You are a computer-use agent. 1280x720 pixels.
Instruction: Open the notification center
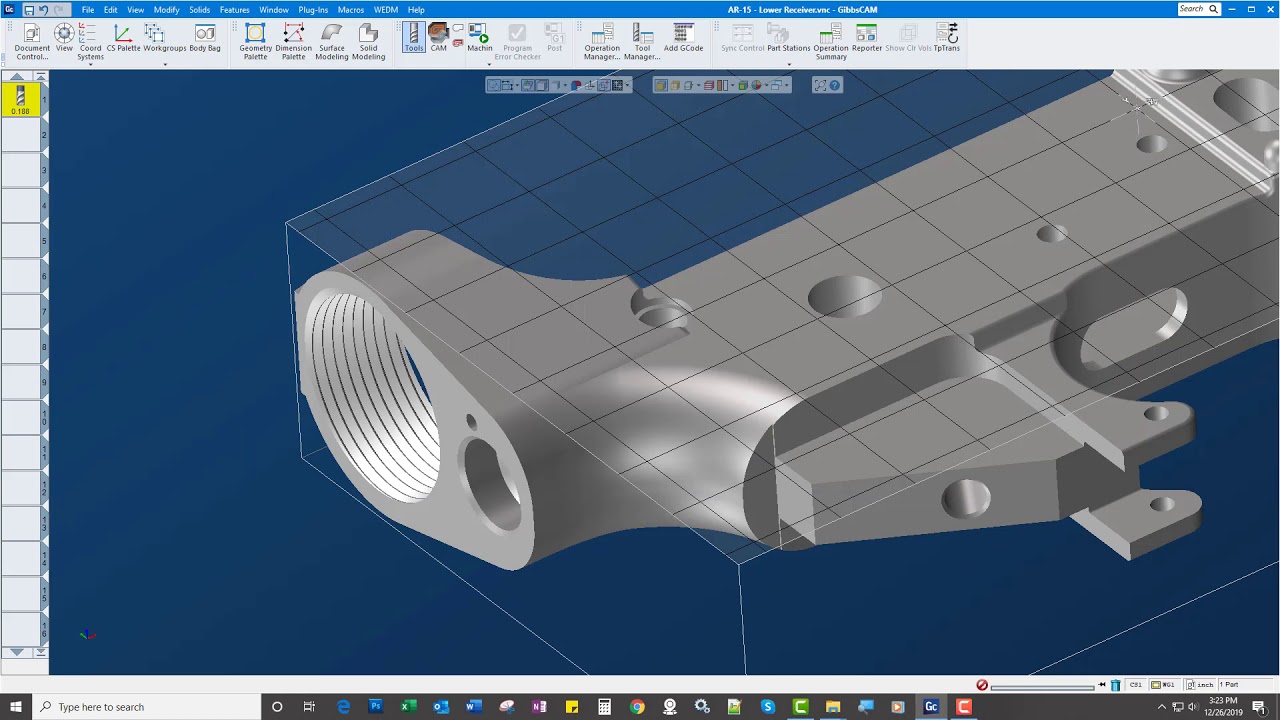(x=1259, y=707)
